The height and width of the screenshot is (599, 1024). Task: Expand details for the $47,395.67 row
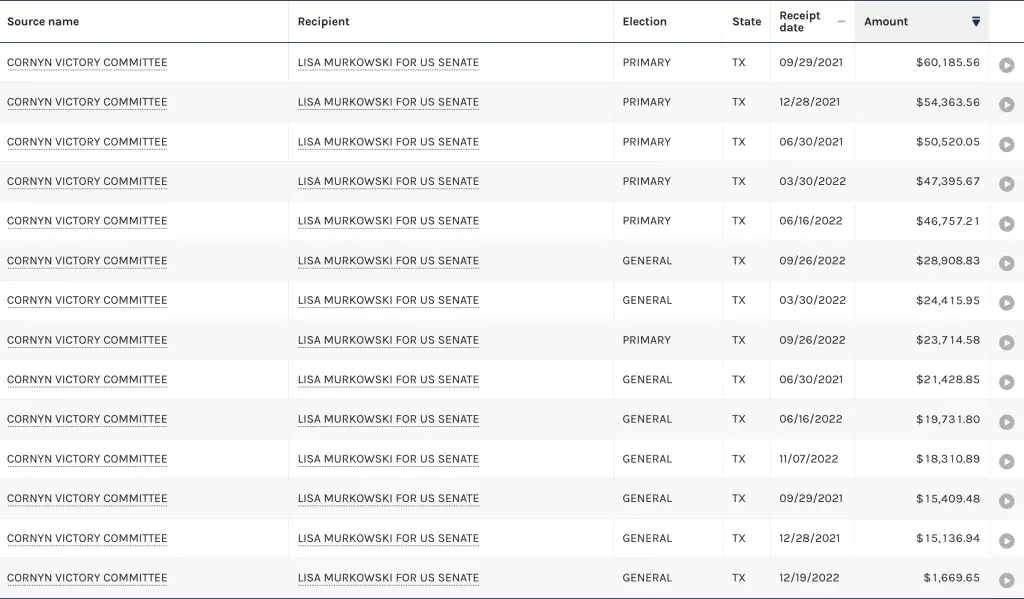click(x=1006, y=184)
